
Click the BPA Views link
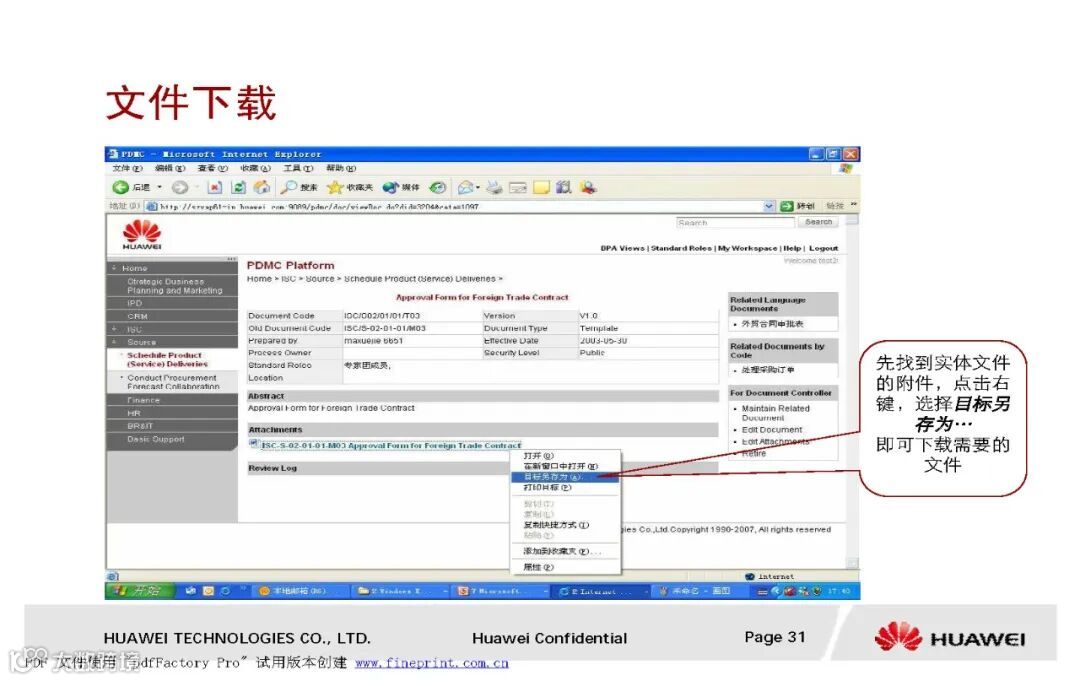click(622, 248)
